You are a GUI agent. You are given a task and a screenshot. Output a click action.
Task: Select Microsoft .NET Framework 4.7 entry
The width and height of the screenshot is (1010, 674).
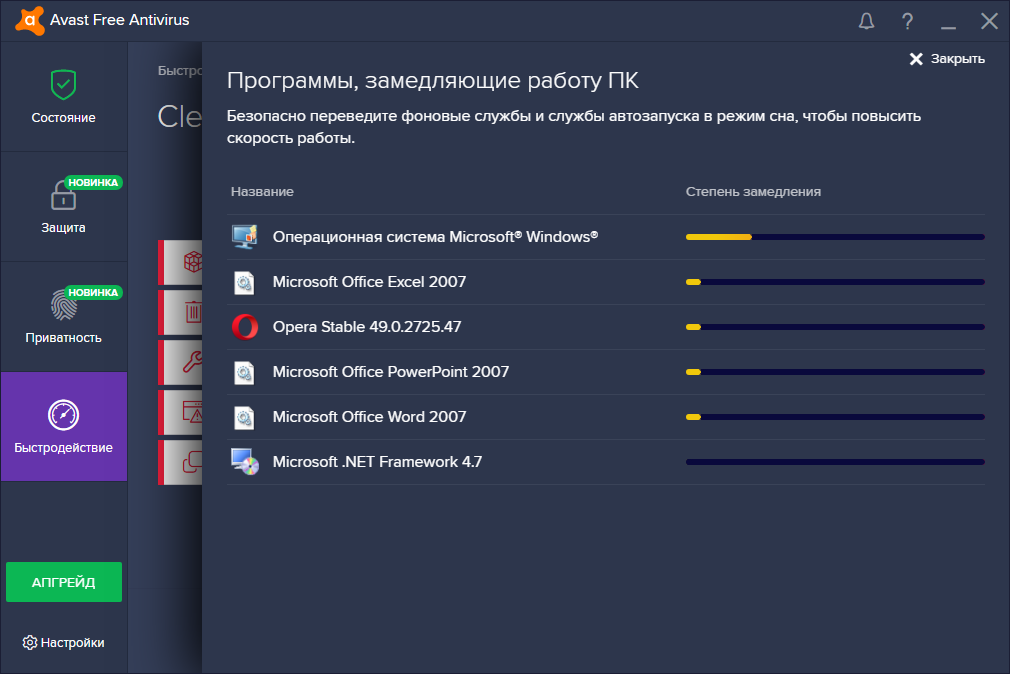[377, 462]
